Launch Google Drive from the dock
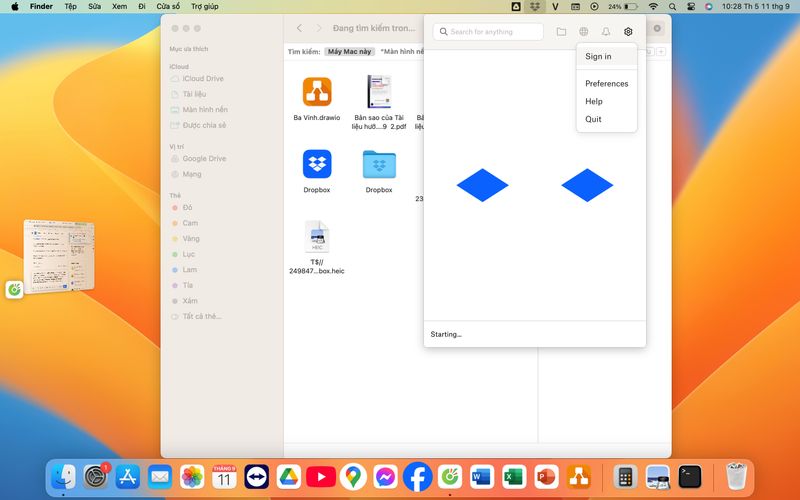This screenshot has width=800, height=500. tap(289, 477)
